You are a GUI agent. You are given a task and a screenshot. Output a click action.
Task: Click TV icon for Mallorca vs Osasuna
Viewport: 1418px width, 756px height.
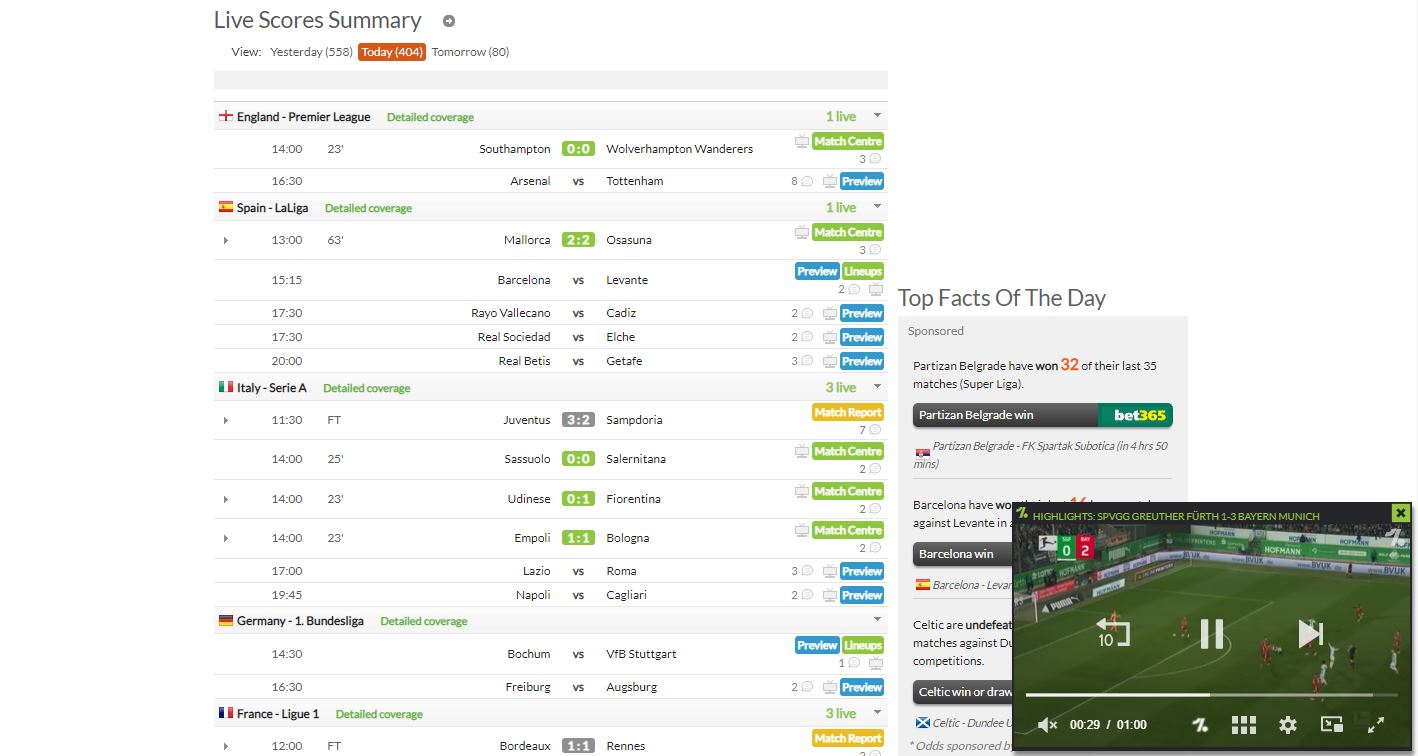[x=802, y=233]
